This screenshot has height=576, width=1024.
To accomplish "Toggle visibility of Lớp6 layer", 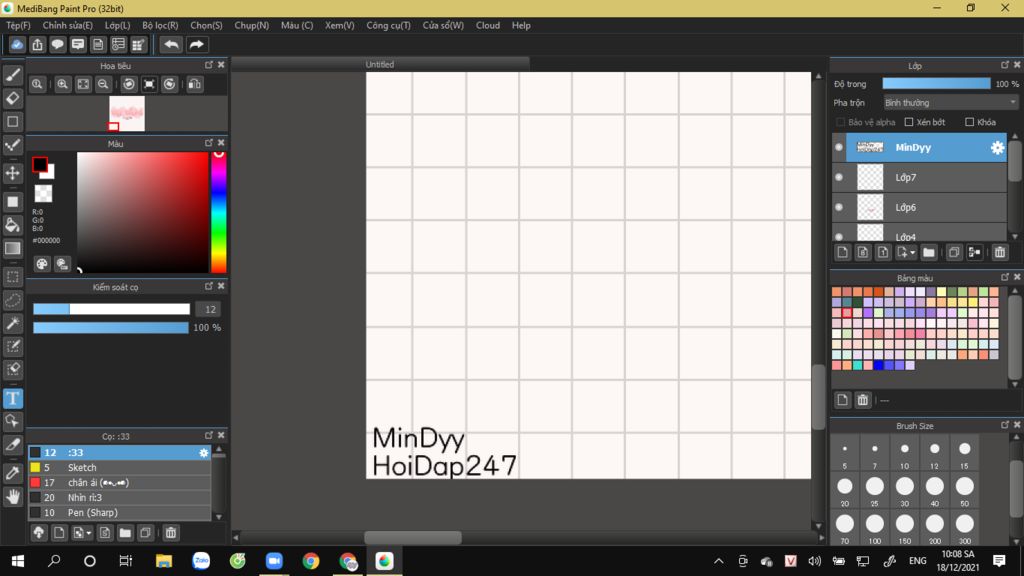I will [839, 207].
